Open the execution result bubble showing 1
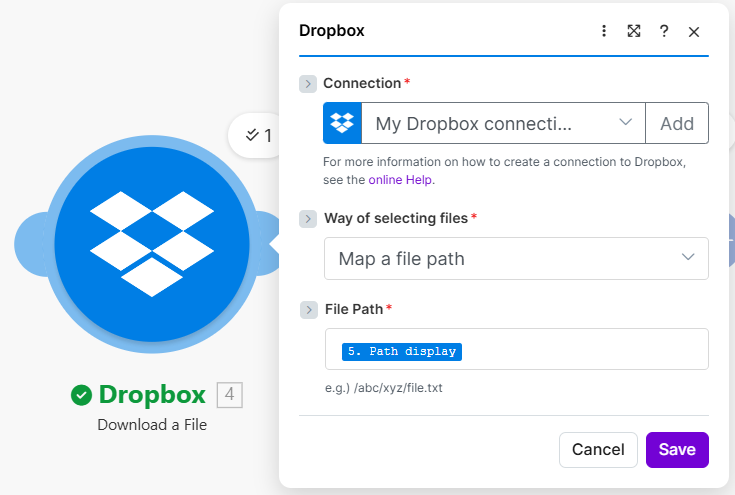The height and width of the screenshot is (495, 735). [x=257, y=135]
